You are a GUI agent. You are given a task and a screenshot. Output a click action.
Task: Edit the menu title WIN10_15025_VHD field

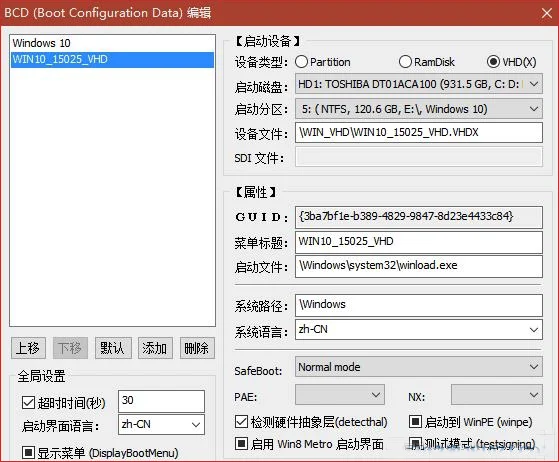click(419, 242)
